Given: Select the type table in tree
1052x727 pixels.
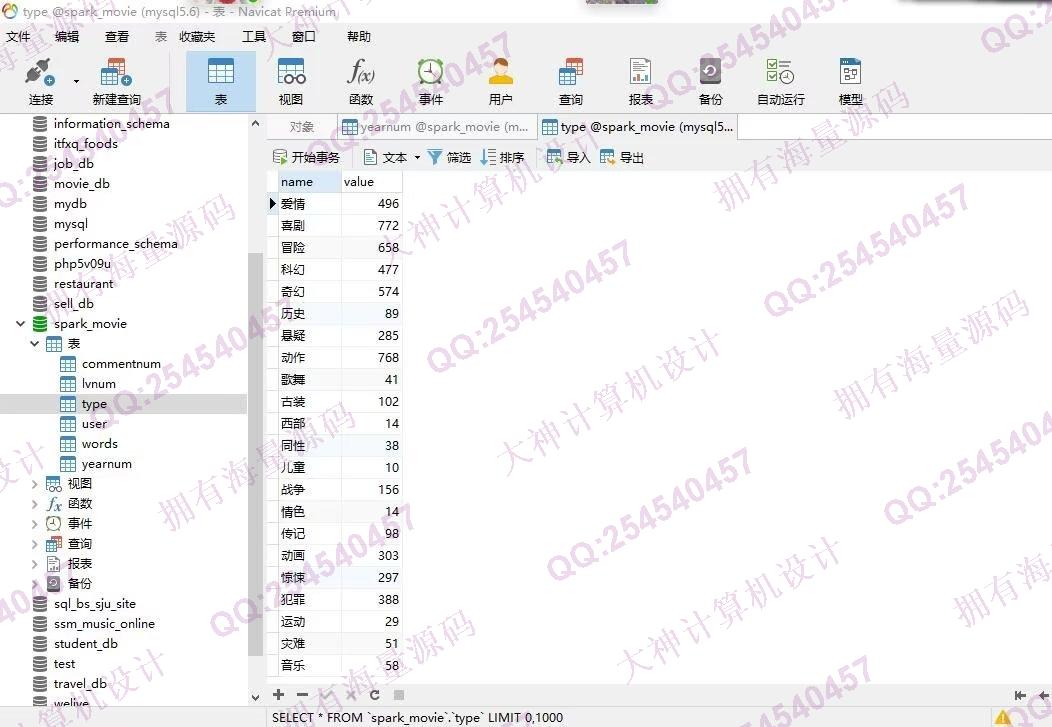Looking at the screenshot, I should 94,404.
